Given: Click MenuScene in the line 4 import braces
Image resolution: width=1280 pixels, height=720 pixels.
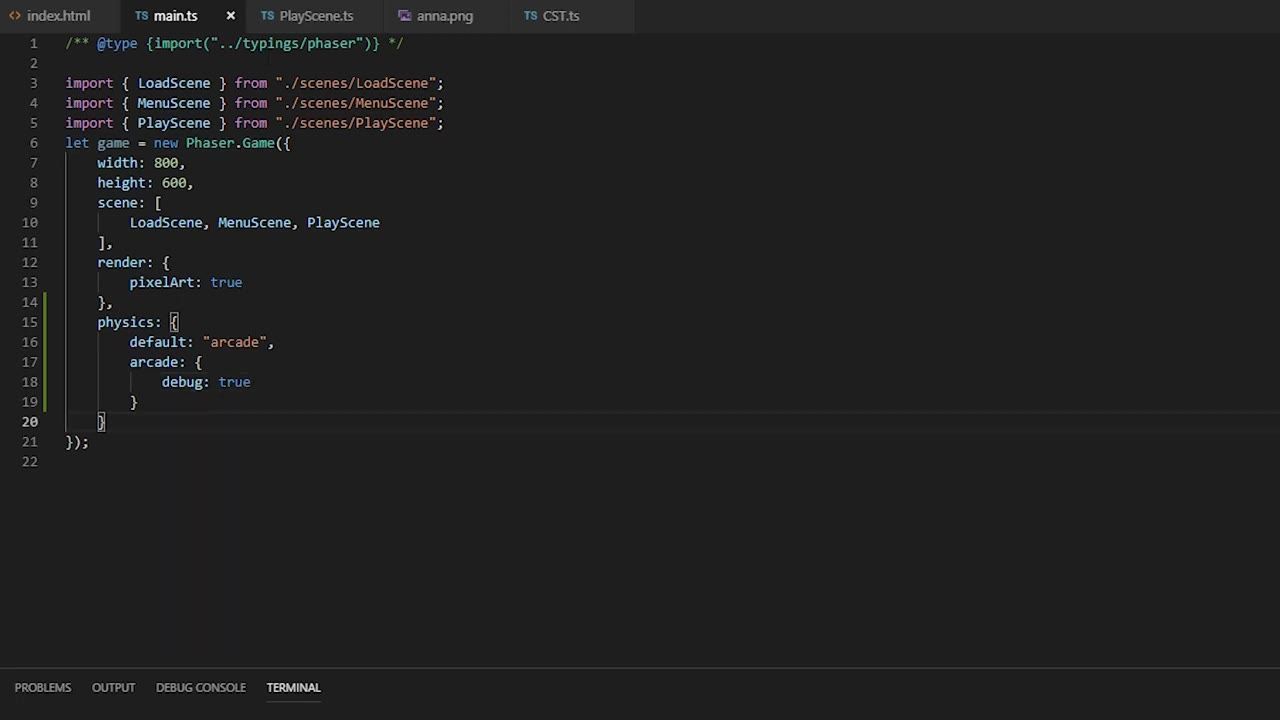Looking at the screenshot, I should pos(174,103).
